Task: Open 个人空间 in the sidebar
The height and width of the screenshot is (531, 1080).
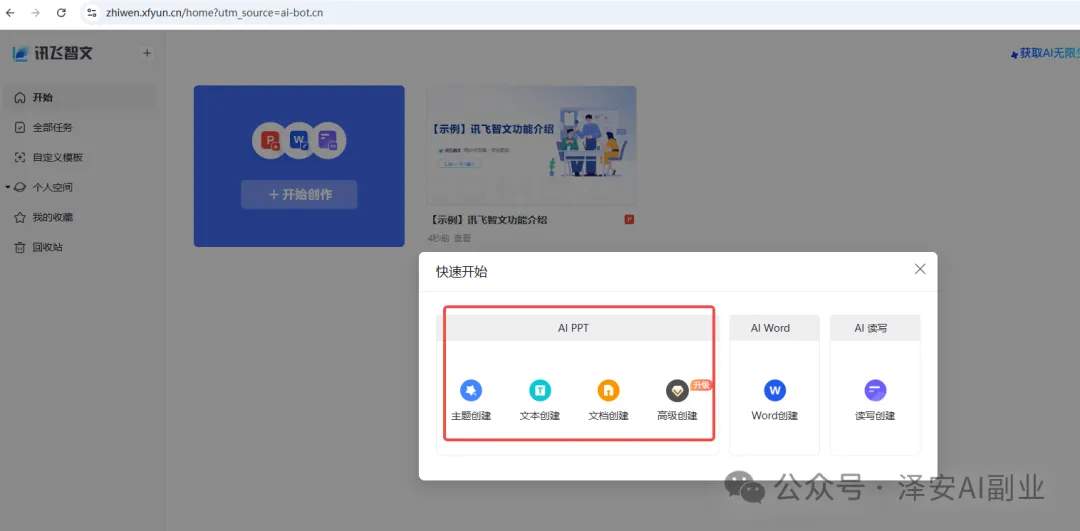Action: pos(79,187)
